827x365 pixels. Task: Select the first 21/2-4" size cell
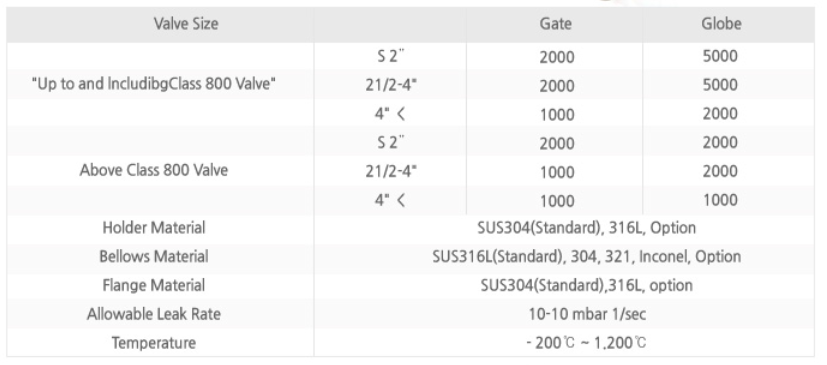pos(391,85)
